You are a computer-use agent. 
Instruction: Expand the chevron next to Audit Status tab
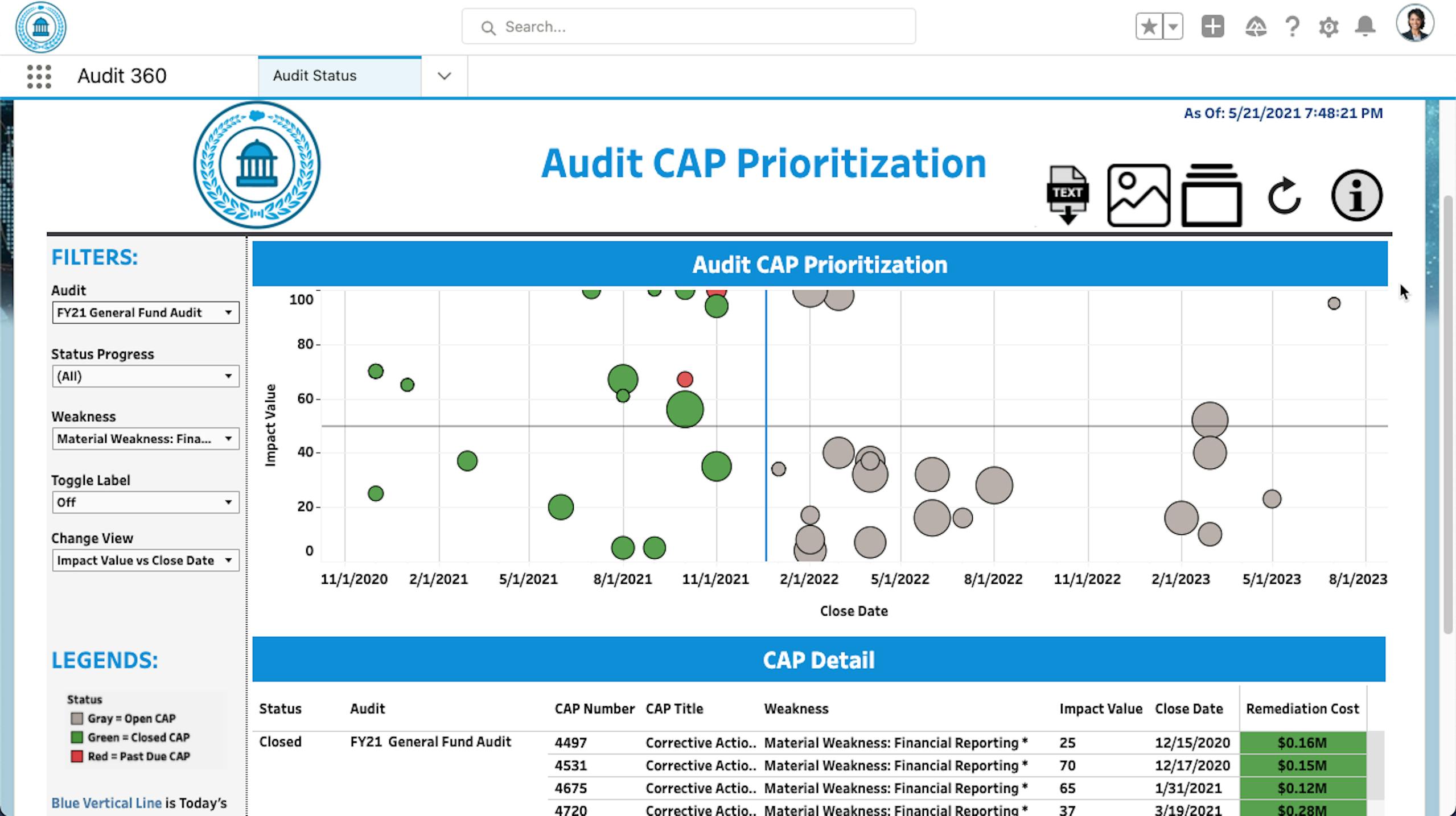[444, 76]
